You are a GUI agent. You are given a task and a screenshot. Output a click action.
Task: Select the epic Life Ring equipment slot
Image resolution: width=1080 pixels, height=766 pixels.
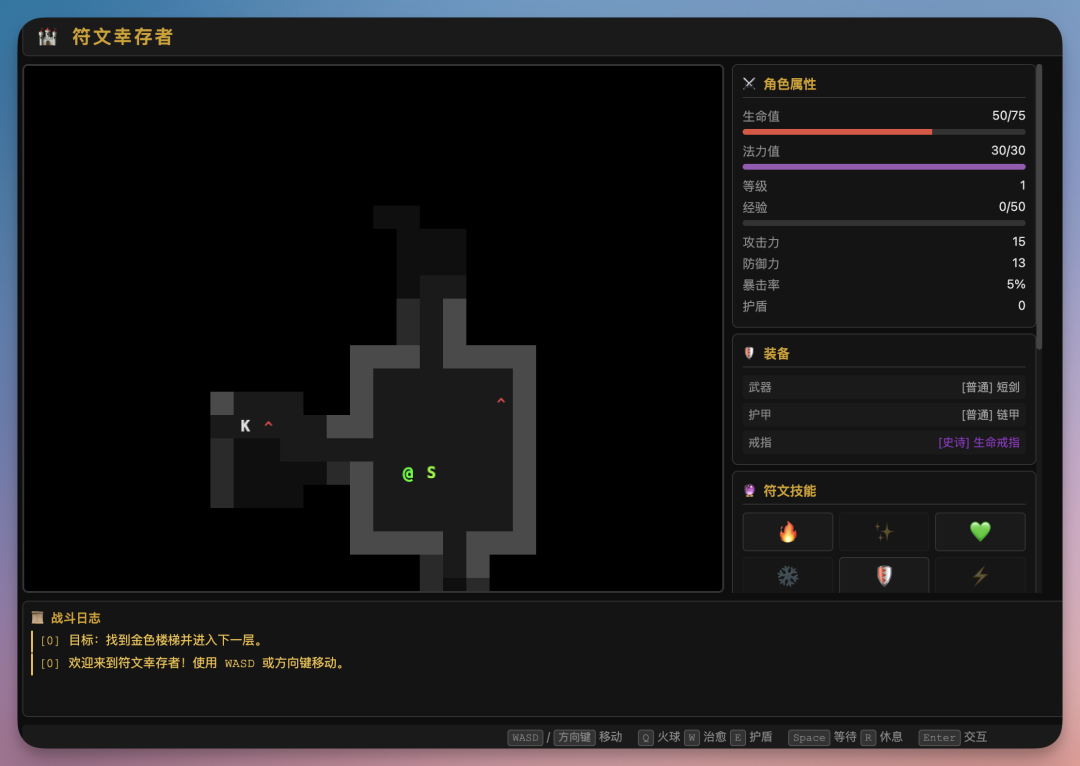coord(884,442)
